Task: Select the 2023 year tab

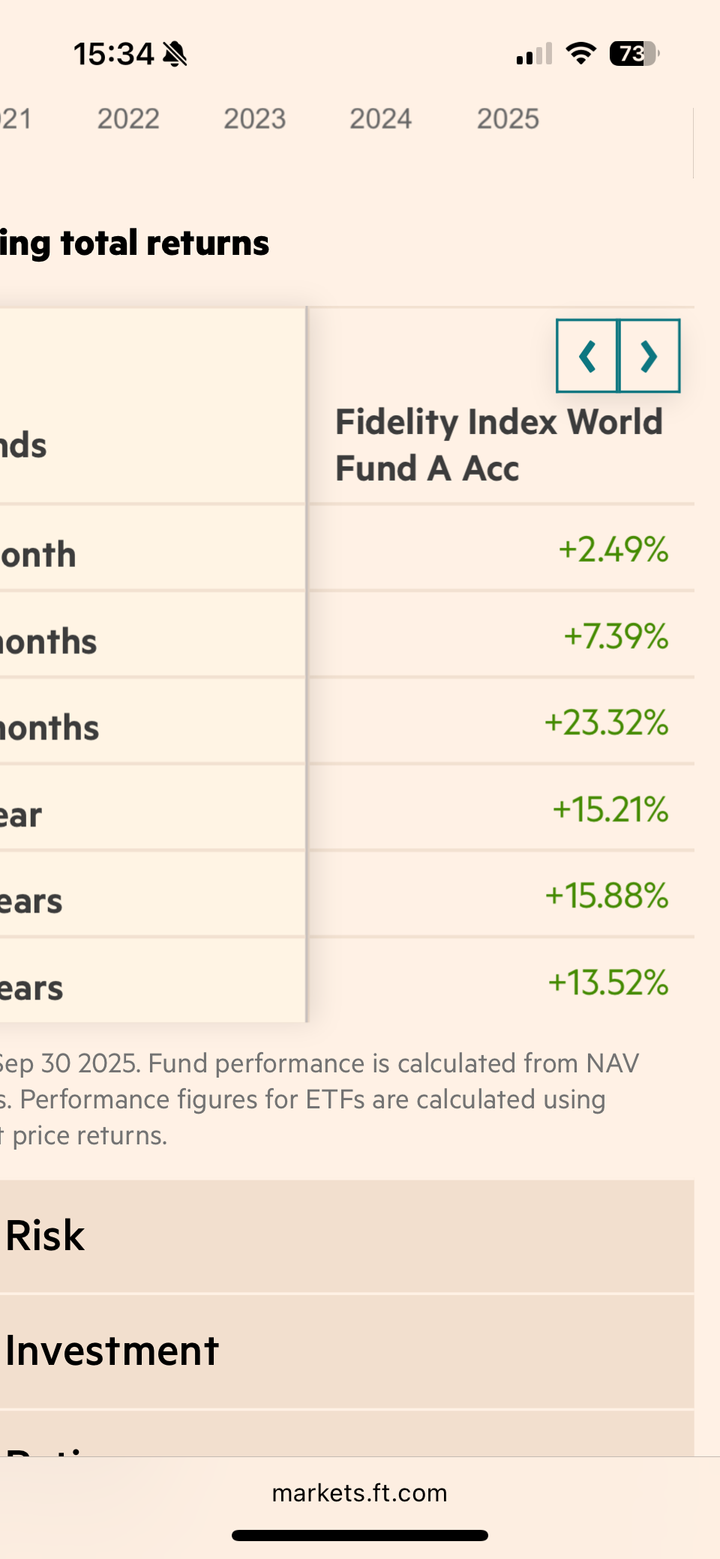Action: pyautogui.click(x=255, y=119)
